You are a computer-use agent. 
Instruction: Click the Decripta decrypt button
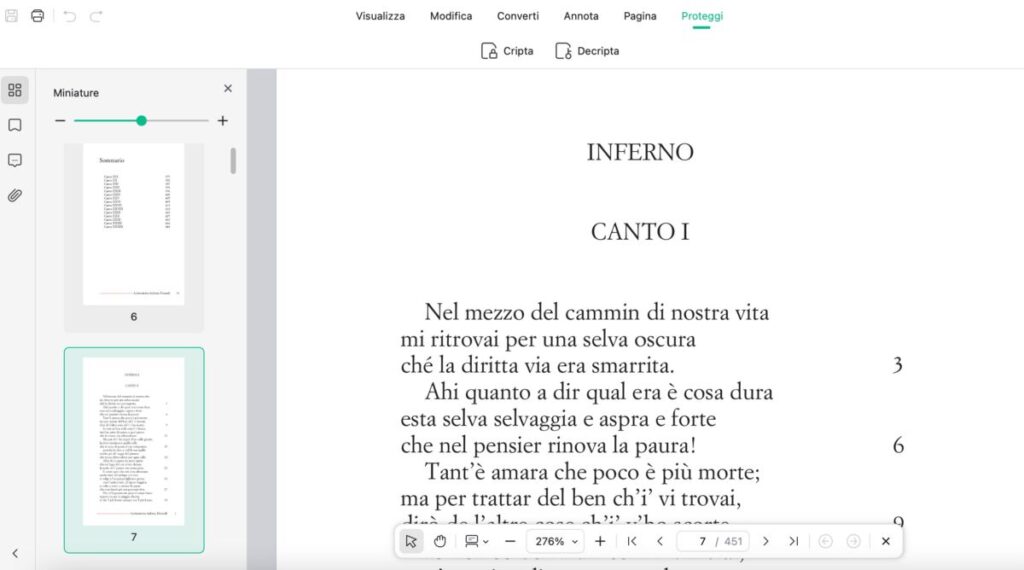pos(587,51)
